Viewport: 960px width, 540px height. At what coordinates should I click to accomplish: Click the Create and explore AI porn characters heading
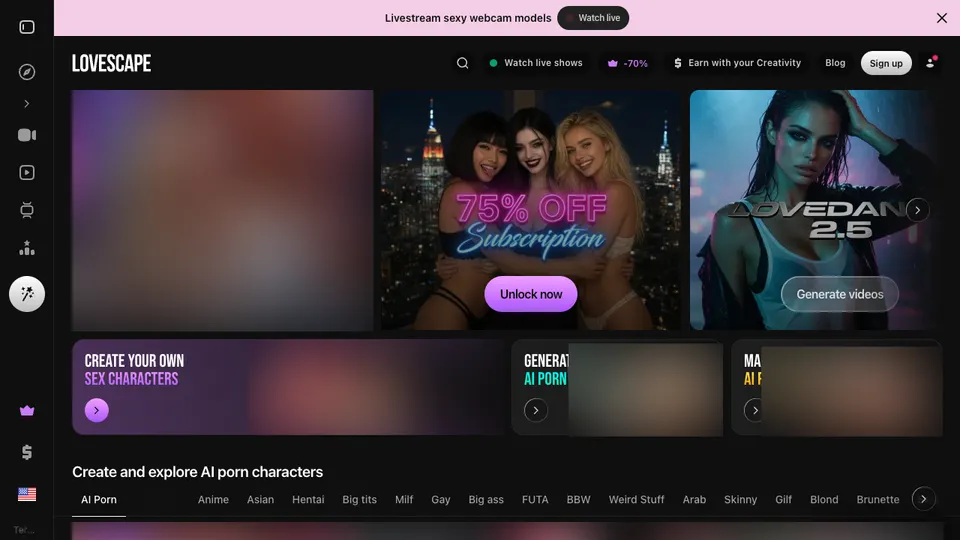pos(197,472)
